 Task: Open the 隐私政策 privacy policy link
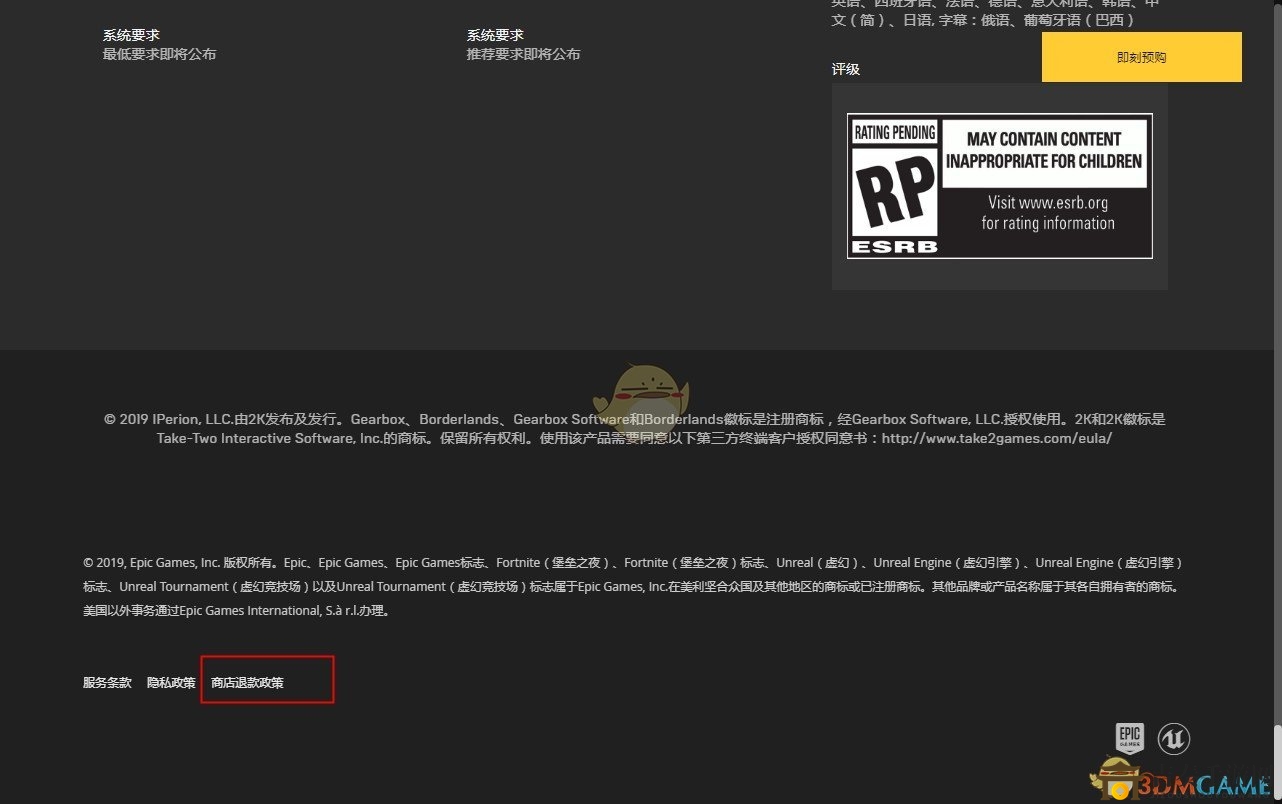tap(171, 682)
